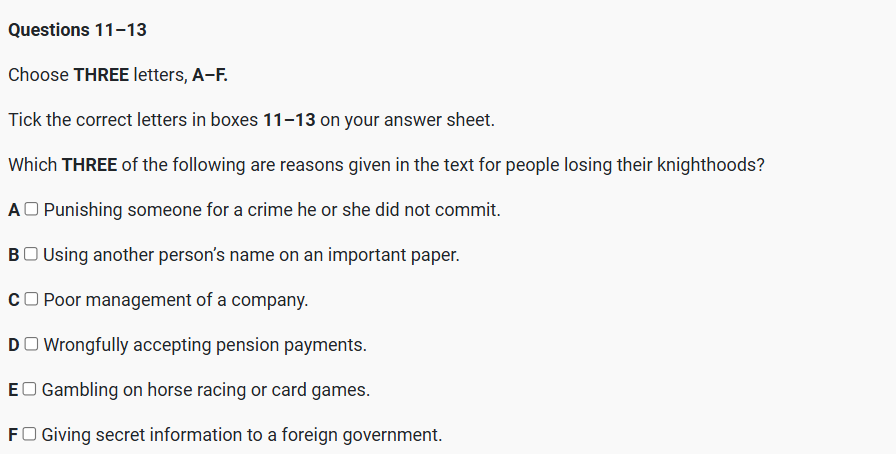This screenshot has height=454, width=896.
Task: Click the 'Giving secret information' answer text
Action: 242,435
